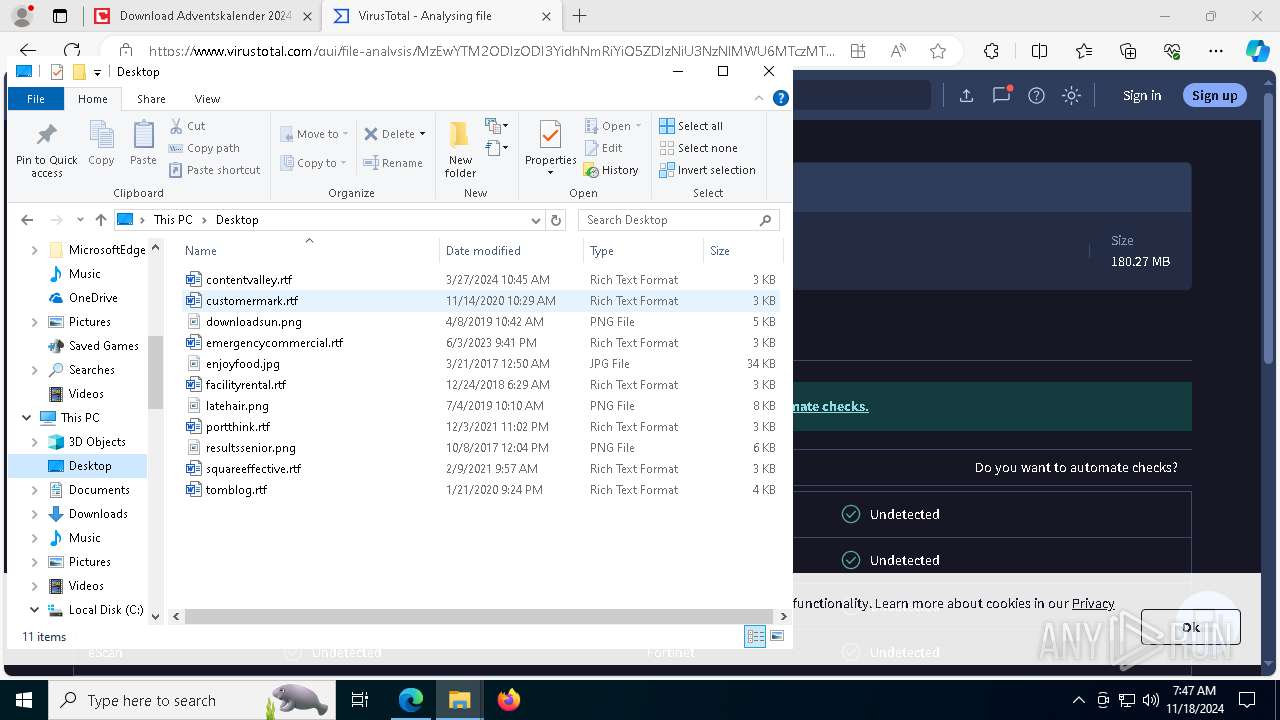This screenshot has height=720, width=1280.
Task: Open the File menu tab
Action: 36,99
